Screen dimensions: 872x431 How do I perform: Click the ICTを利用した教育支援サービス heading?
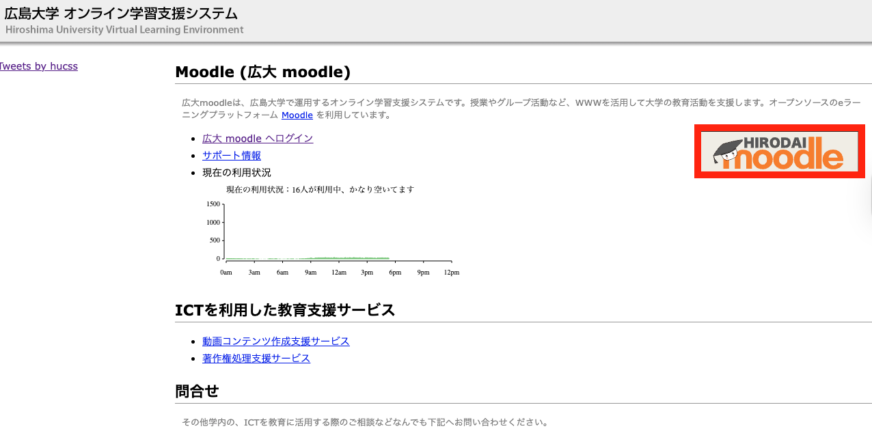click(285, 310)
